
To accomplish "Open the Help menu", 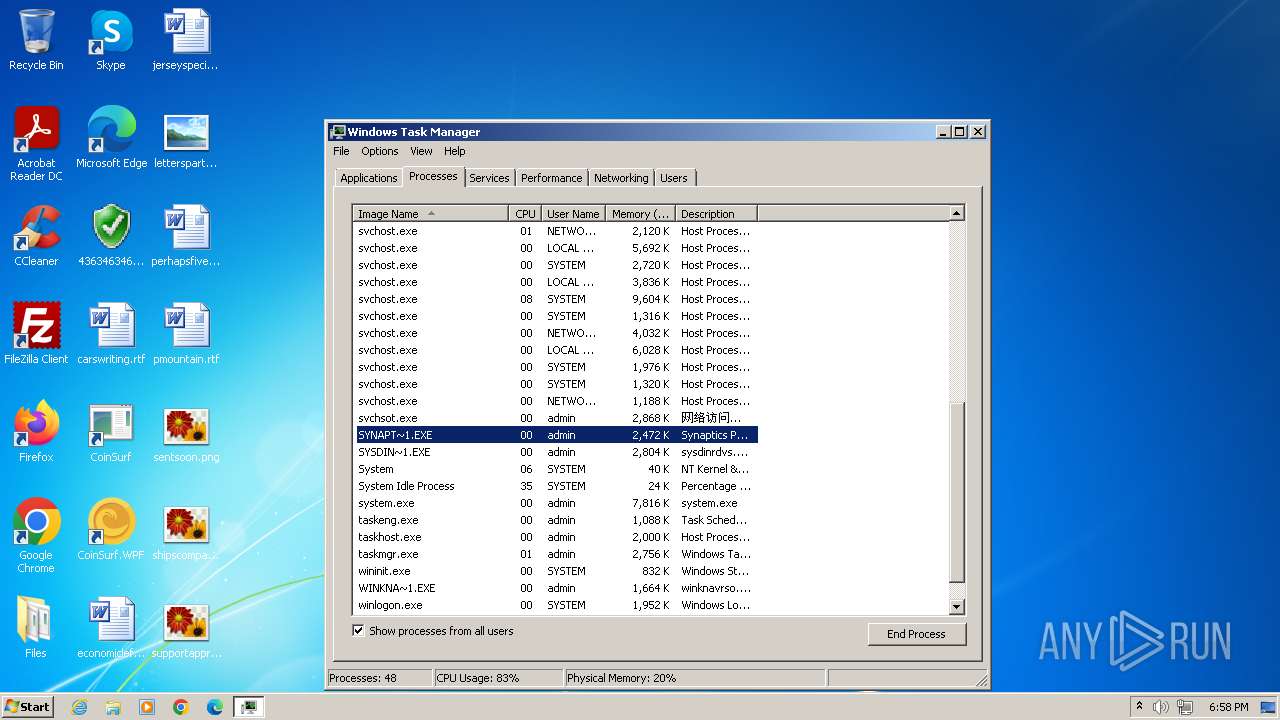I will [455, 151].
